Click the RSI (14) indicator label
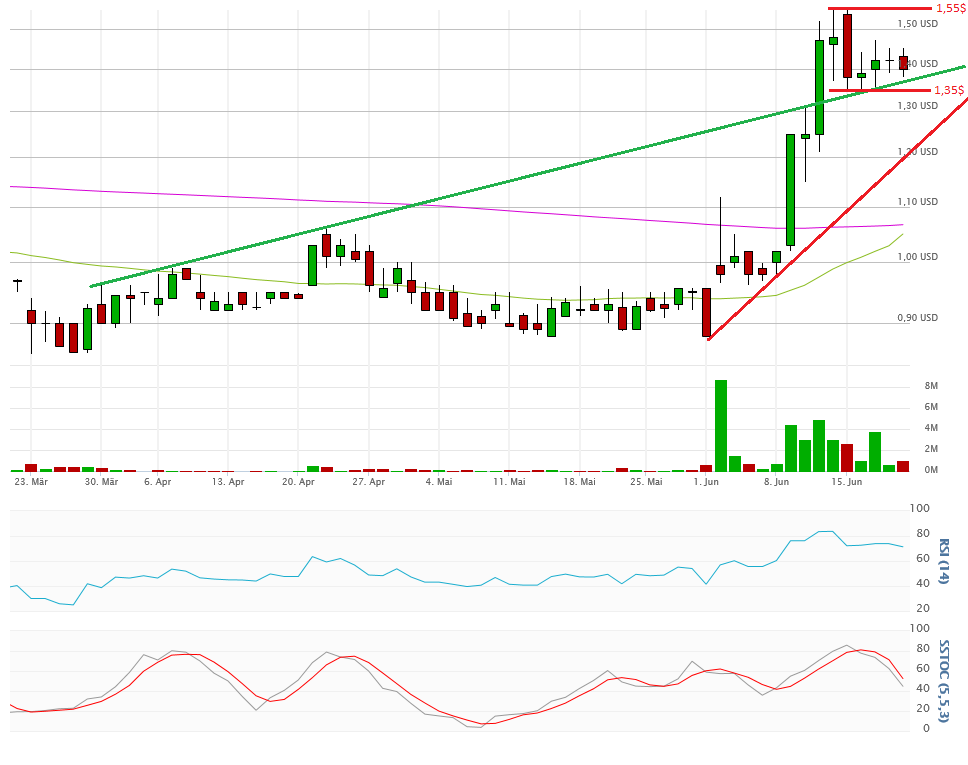 coord(944,561)
